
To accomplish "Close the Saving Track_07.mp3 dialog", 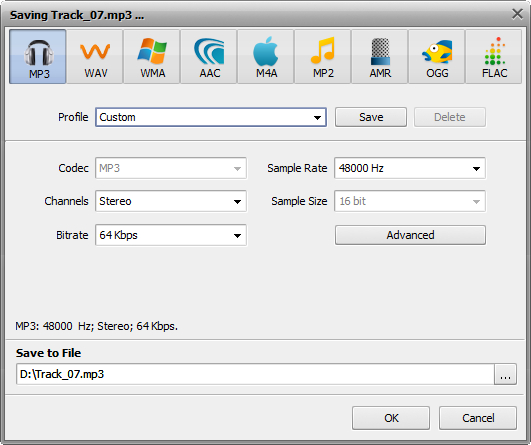I will 517,14.
